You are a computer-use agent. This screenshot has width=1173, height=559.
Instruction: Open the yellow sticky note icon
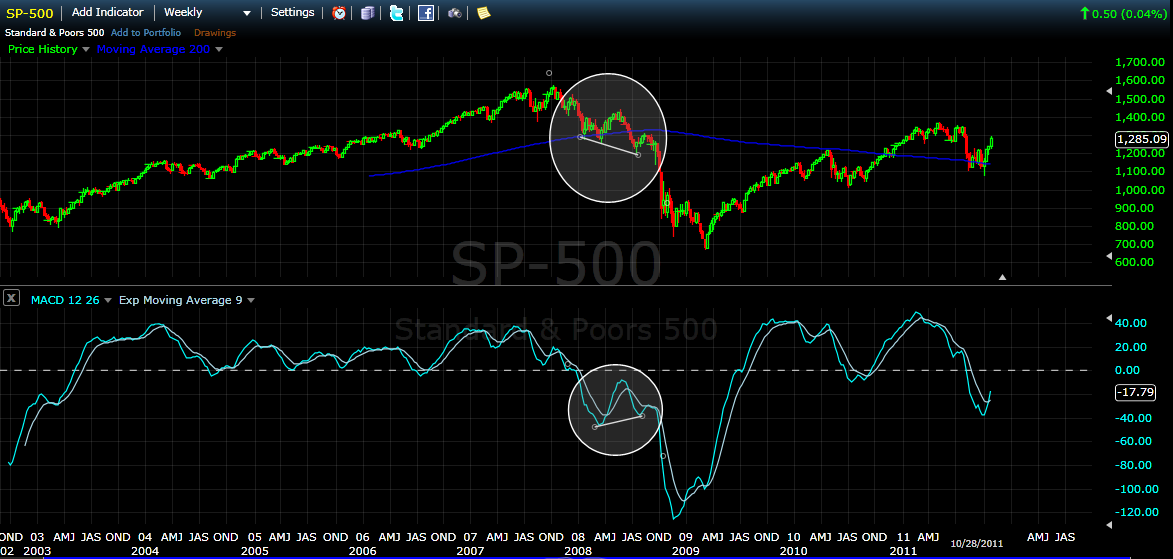[483, 13]
